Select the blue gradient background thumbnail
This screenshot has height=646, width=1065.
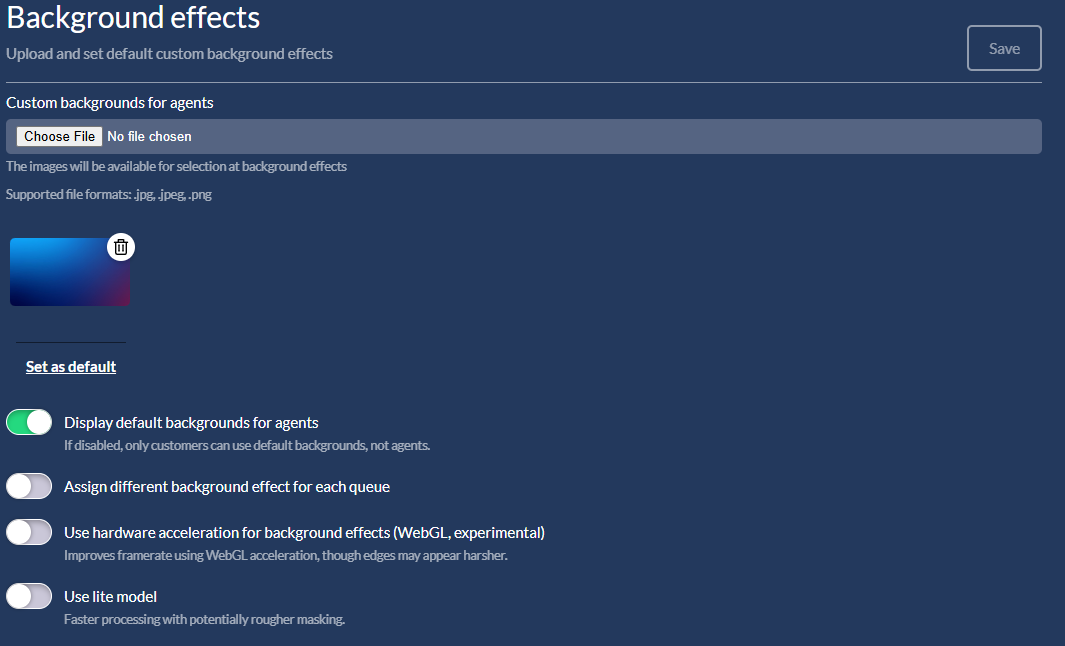pos(65,275)
